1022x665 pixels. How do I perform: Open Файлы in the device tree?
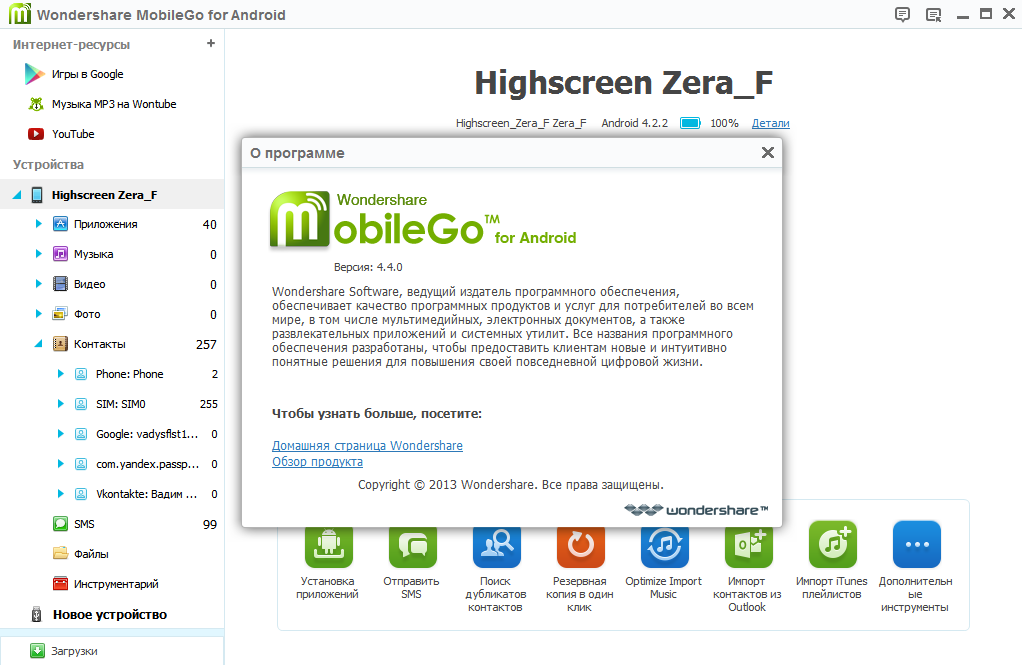tap(91, 554)
